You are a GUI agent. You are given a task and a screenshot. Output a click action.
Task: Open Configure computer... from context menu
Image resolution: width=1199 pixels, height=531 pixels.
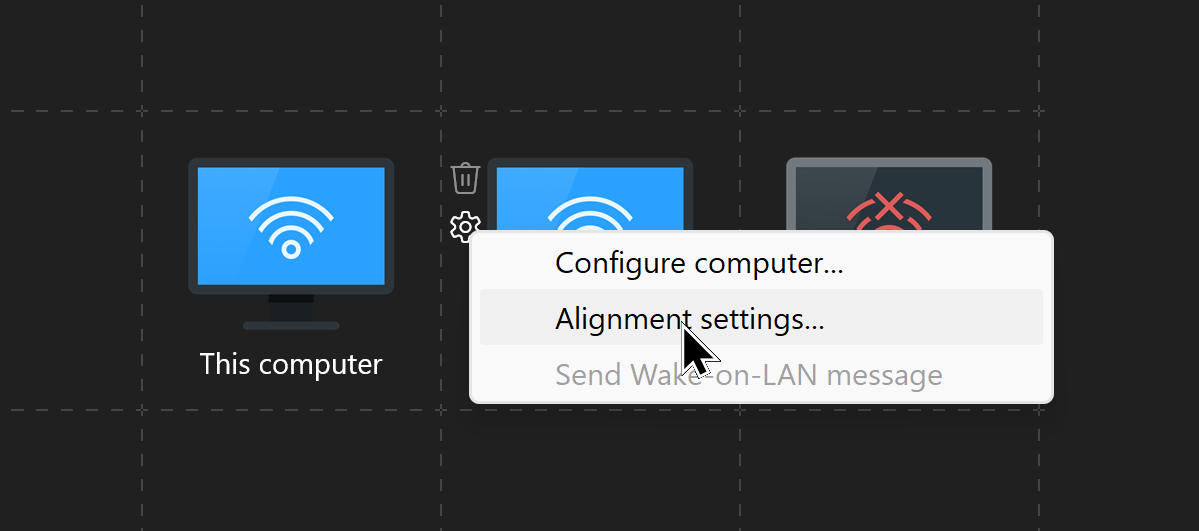(699, 263)
